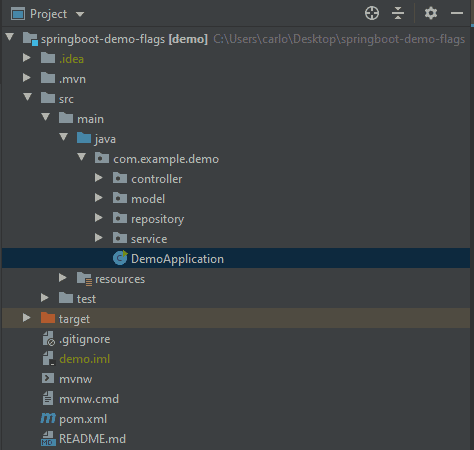Click the locate/select opened file crosshair icon
The height and width of the screenshot is (450, 474).
click(x=372, y=14)
